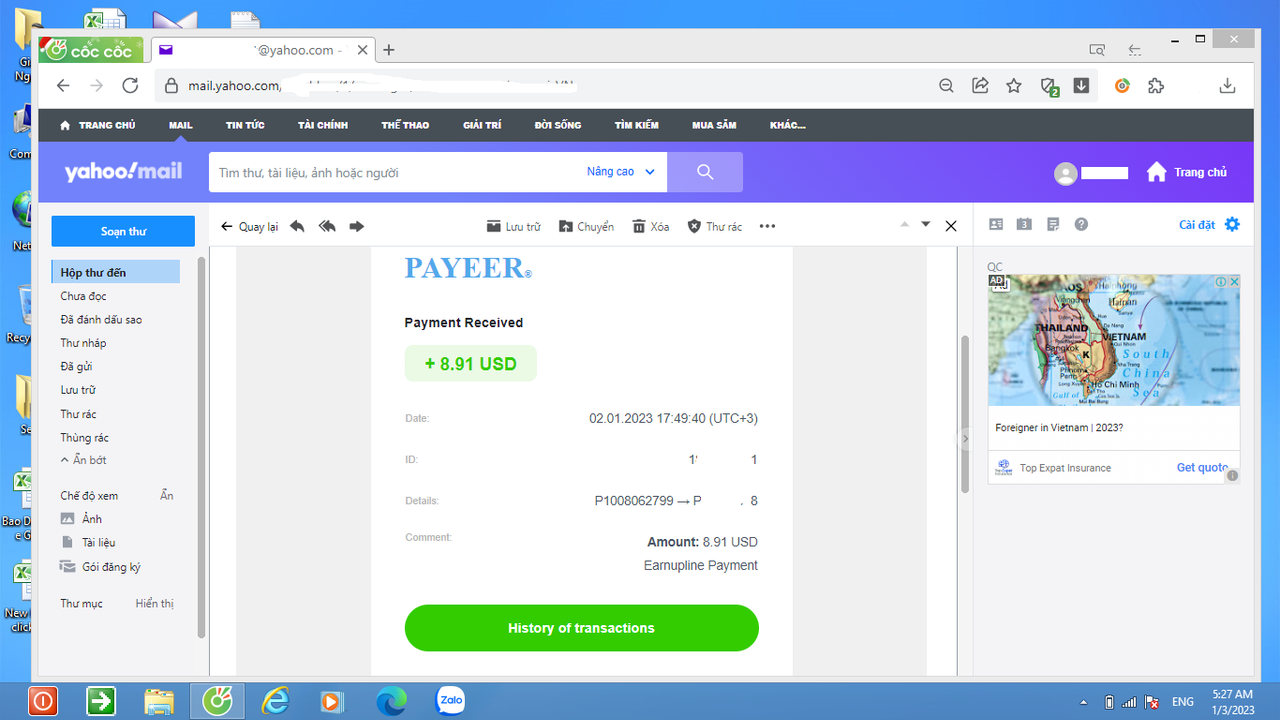This screenshot has width=1280, height=720.
Task: Select Hộp thư đến inbox folder
Action: tap(116, 272)
